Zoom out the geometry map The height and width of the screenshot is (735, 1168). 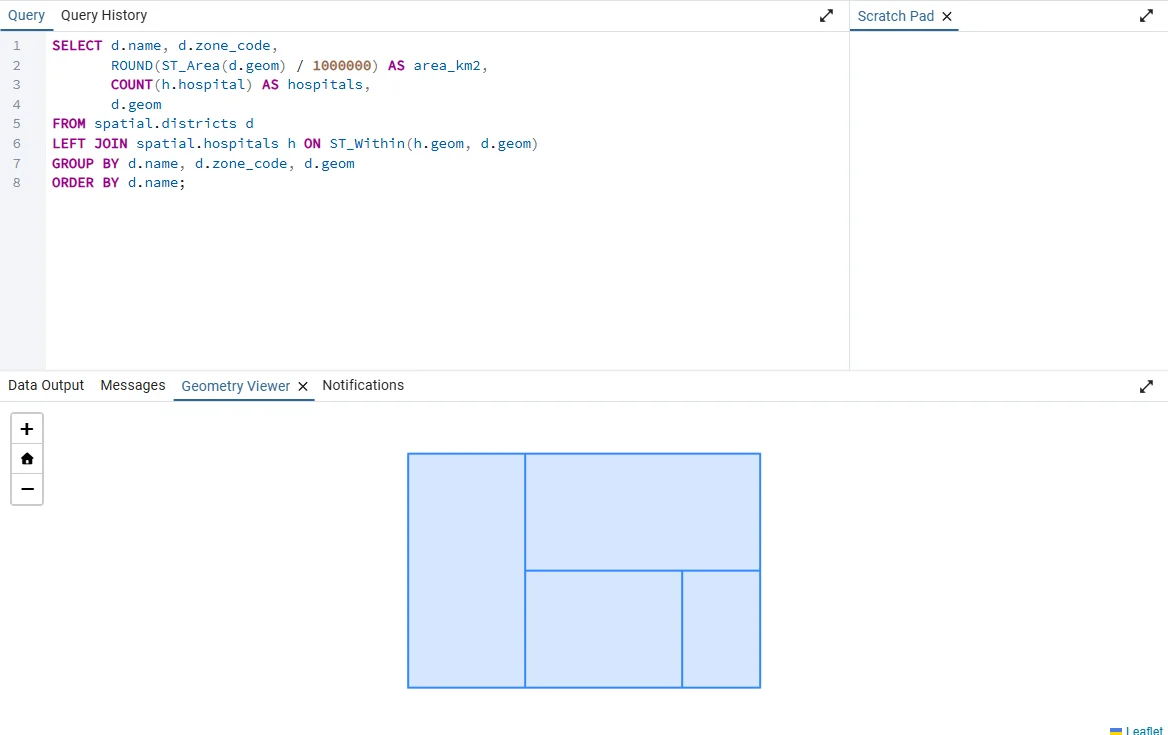pyautogui.click(x=27, y=489)
